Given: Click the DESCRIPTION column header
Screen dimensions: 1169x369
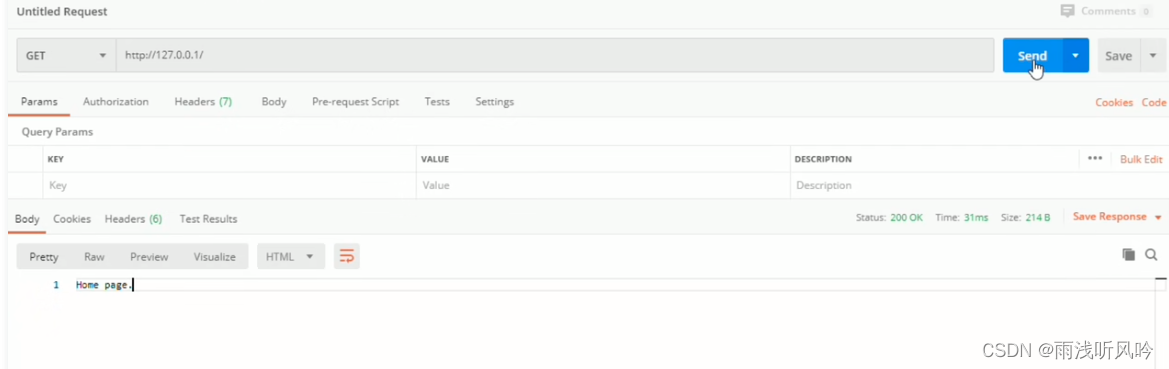Looking at the screenshot, I should point(823,160).
